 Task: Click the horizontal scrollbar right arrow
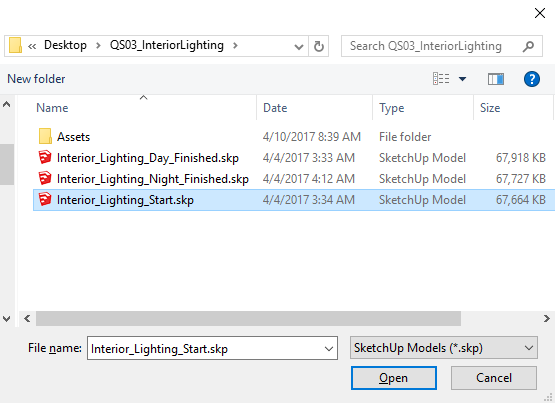point(547,318)
